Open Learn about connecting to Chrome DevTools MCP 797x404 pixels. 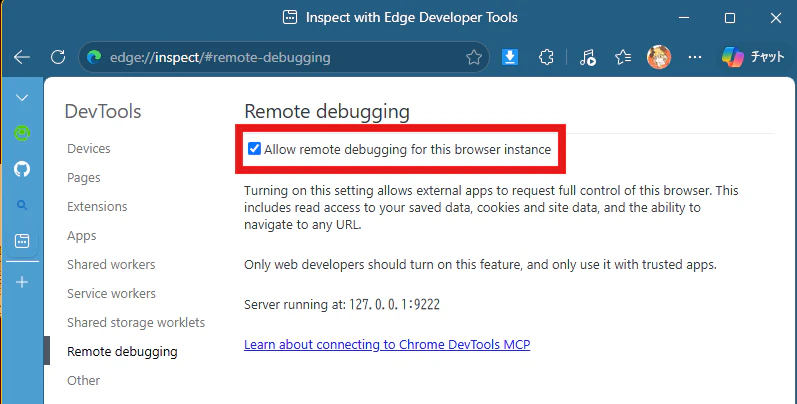coord(387,345)
